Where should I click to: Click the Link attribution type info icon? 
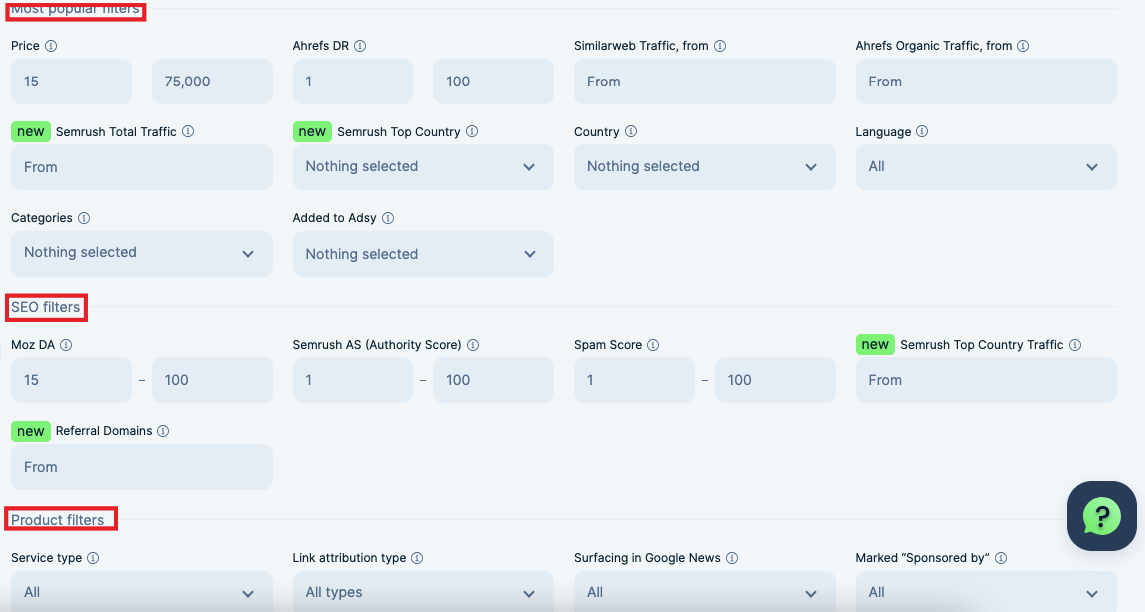[417, 558]
